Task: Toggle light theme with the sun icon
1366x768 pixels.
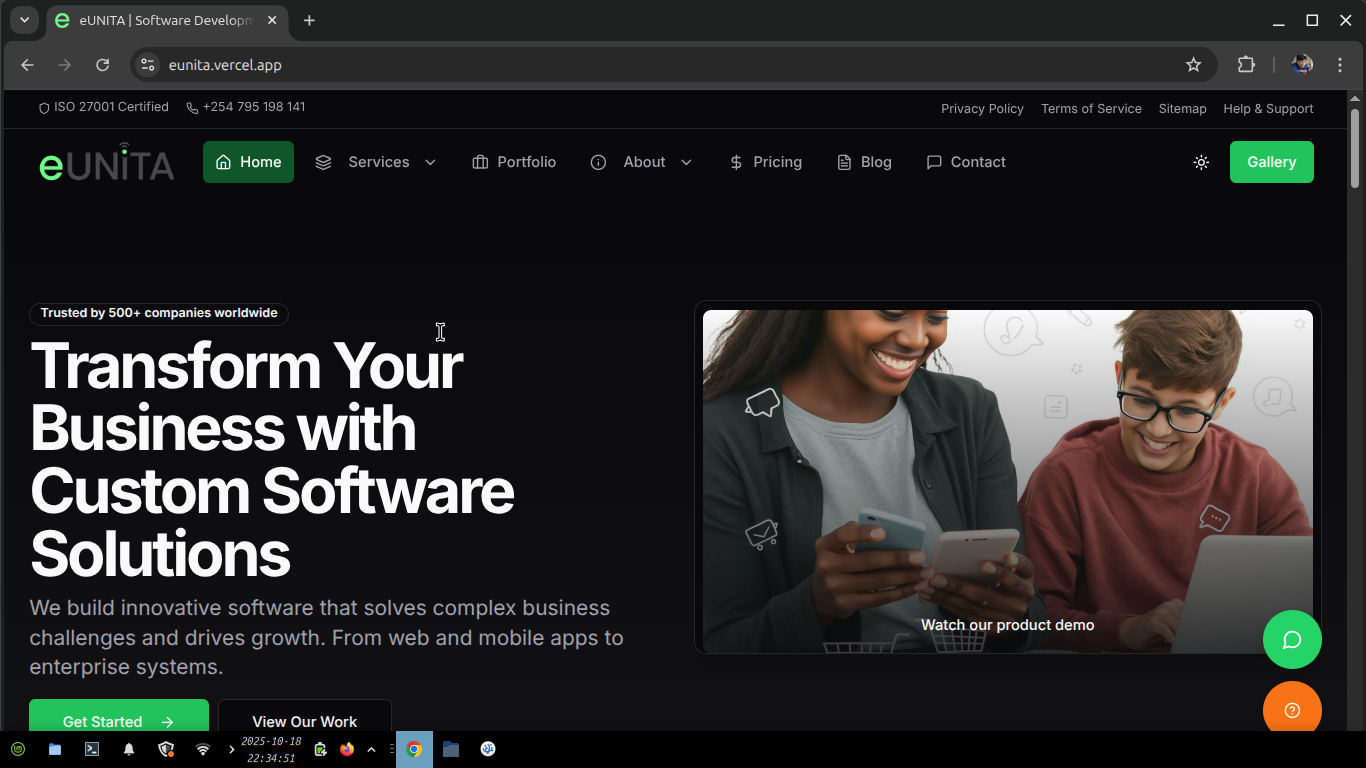Action: [x=1201, y=162]
